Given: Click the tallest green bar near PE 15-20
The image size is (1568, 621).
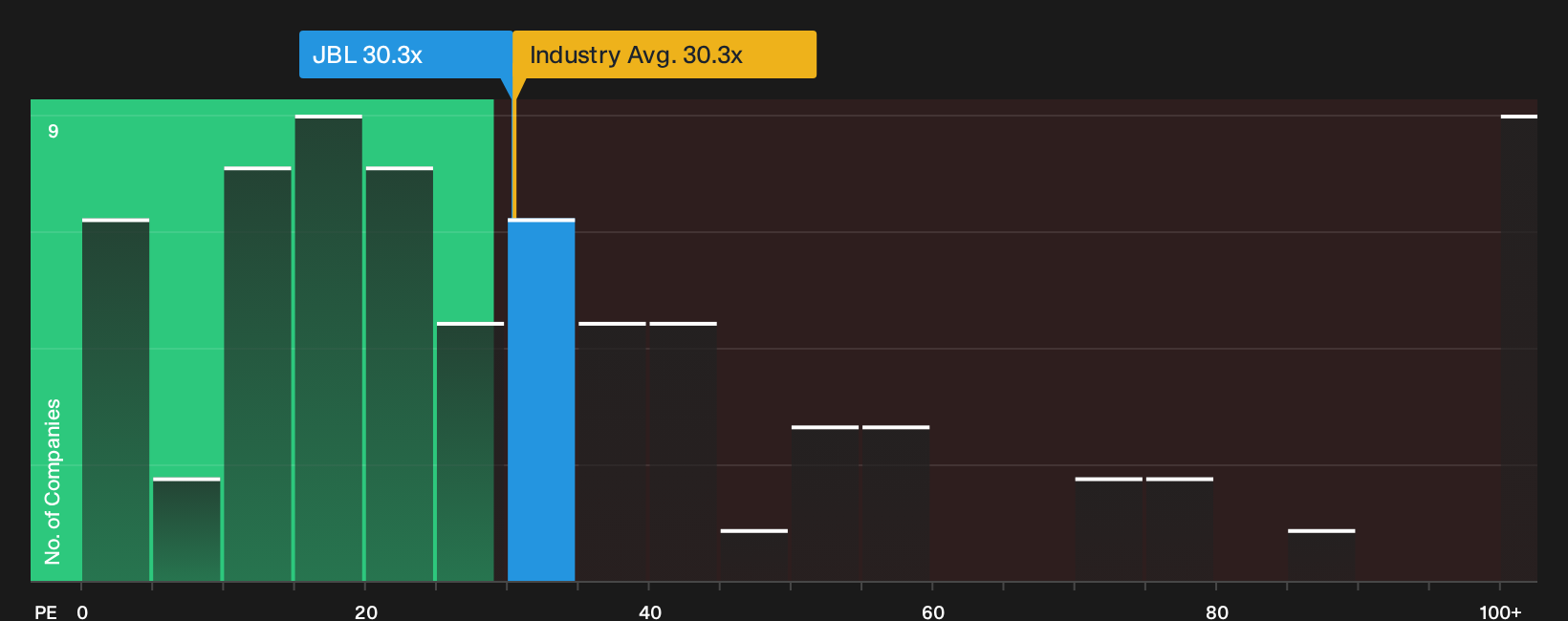Looking at the screenshot, I should click(x=329, y=349).
